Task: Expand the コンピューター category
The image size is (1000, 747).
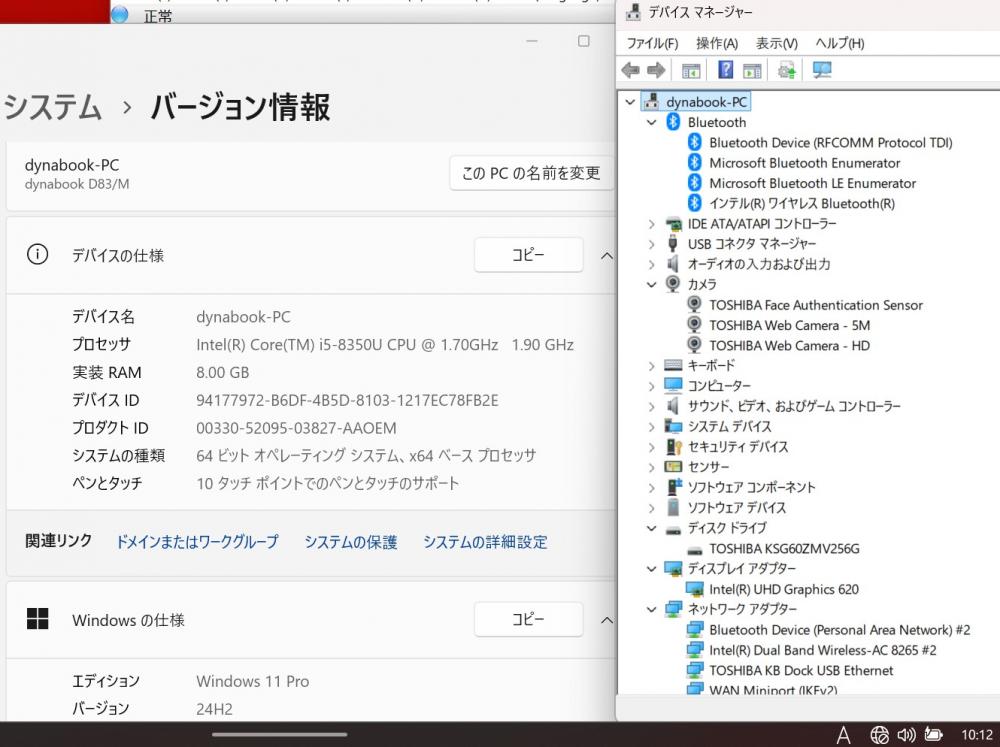Action: click(x=651, y=386)
